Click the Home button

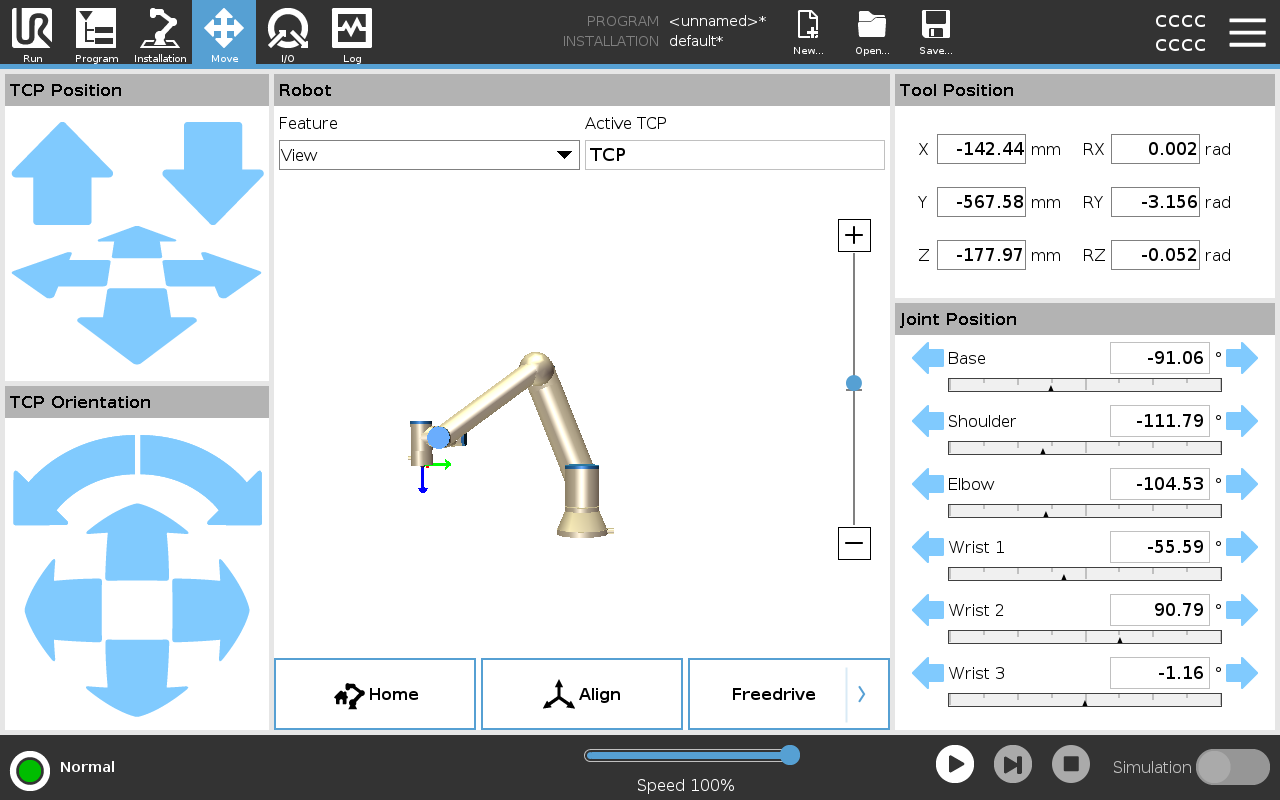coord(375,694)
